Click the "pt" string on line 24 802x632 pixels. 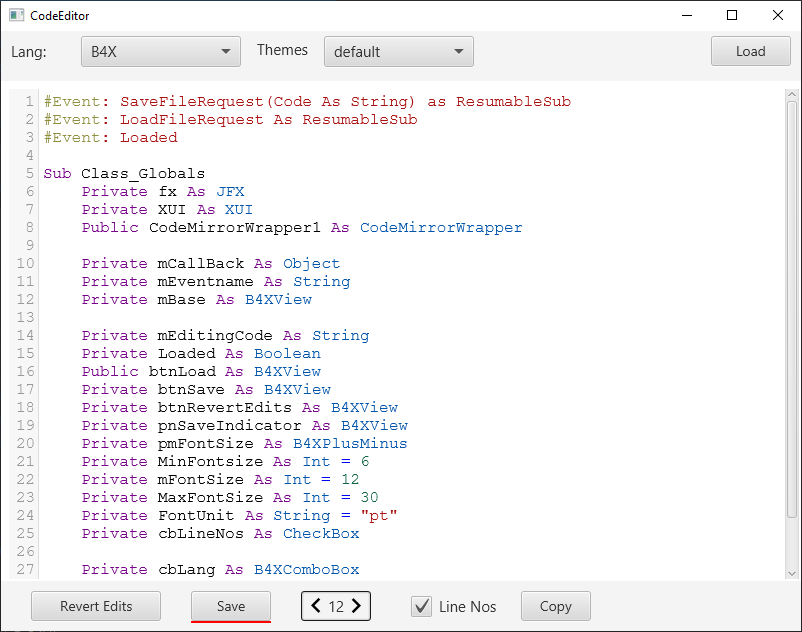click(379, 515)
